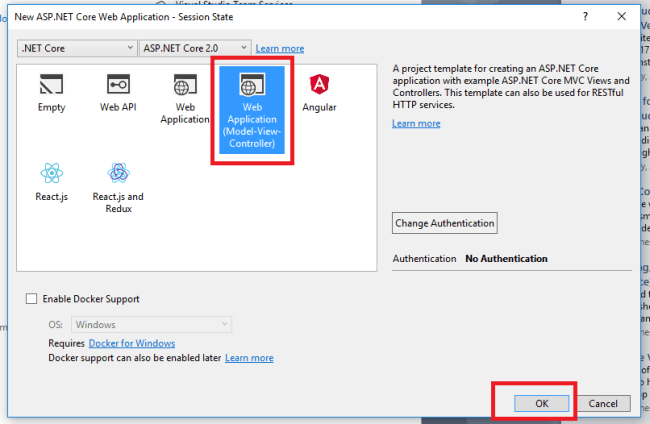Enable Docker Support checkbox
650x424 pixels.
tap(32, 299)
